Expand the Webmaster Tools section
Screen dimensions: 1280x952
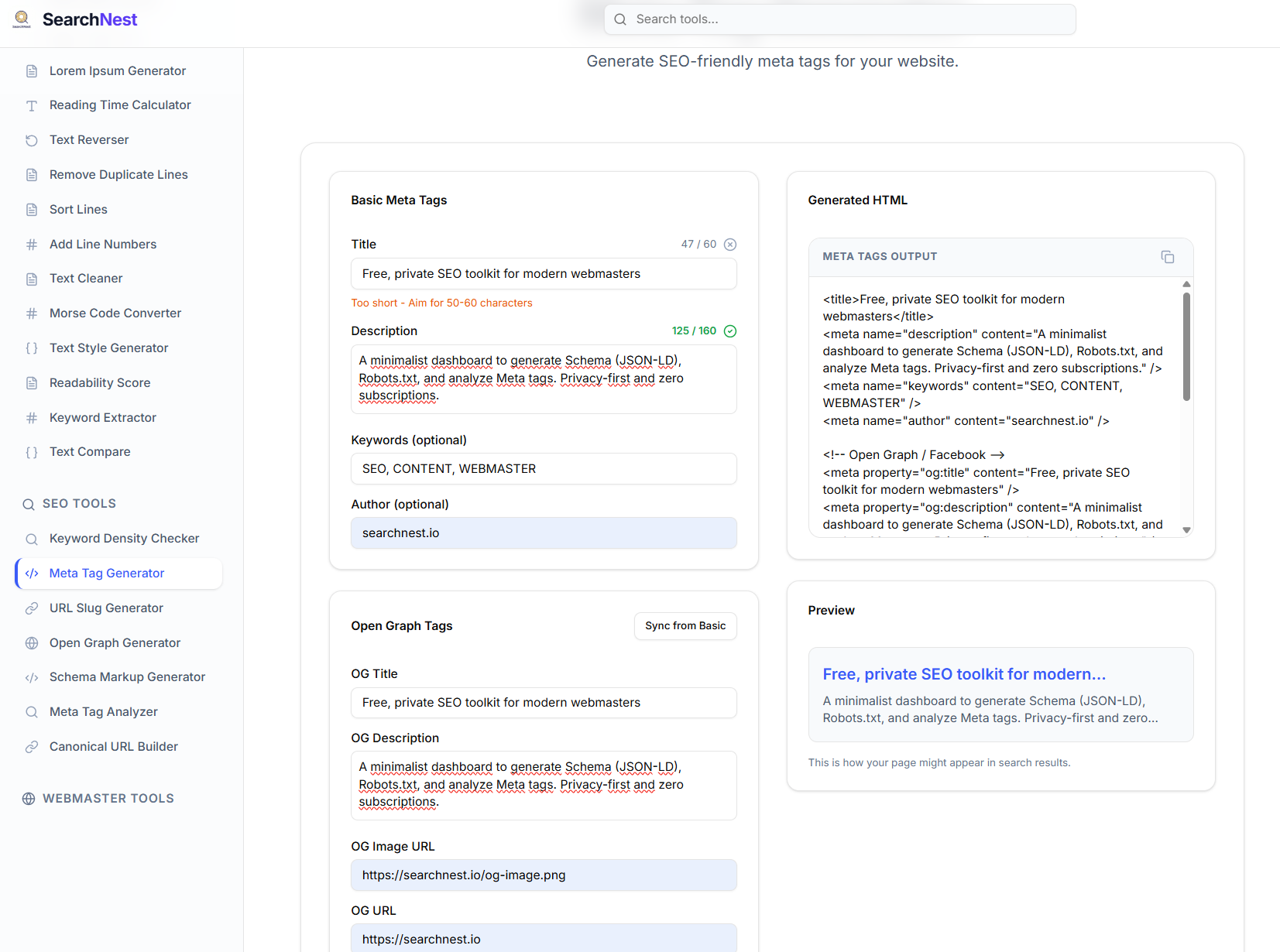pyautogui.click(x=108, y=799)
